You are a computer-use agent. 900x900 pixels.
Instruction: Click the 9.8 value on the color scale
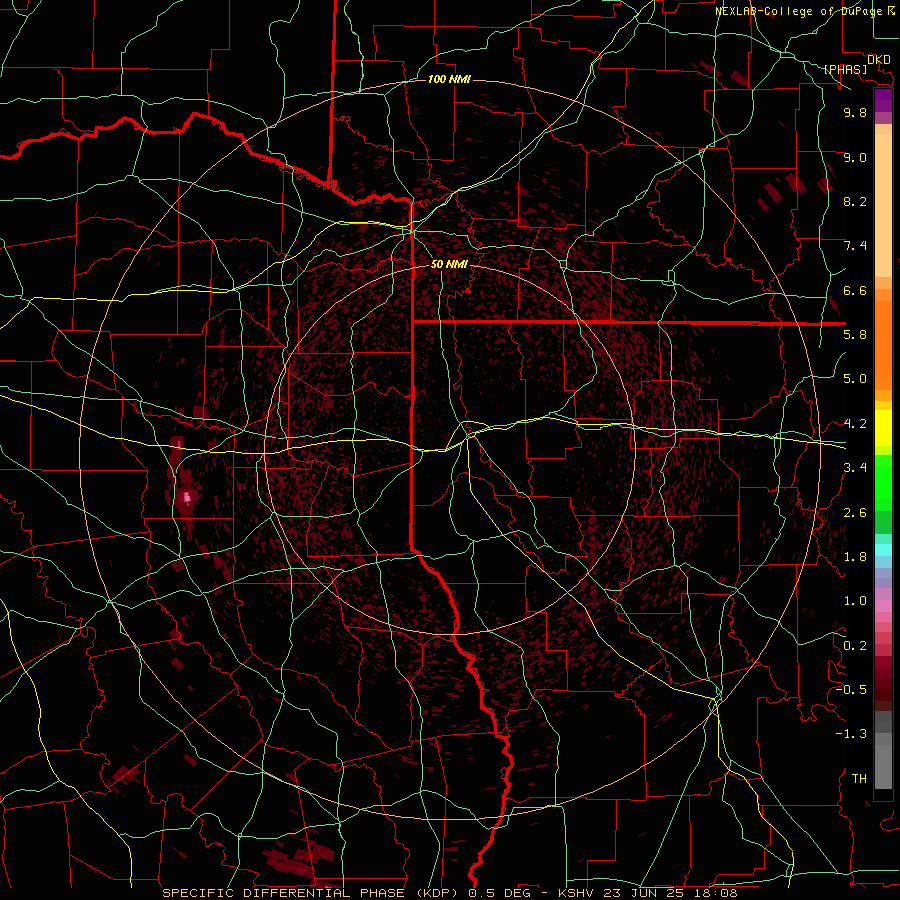(x=855, y=112)
